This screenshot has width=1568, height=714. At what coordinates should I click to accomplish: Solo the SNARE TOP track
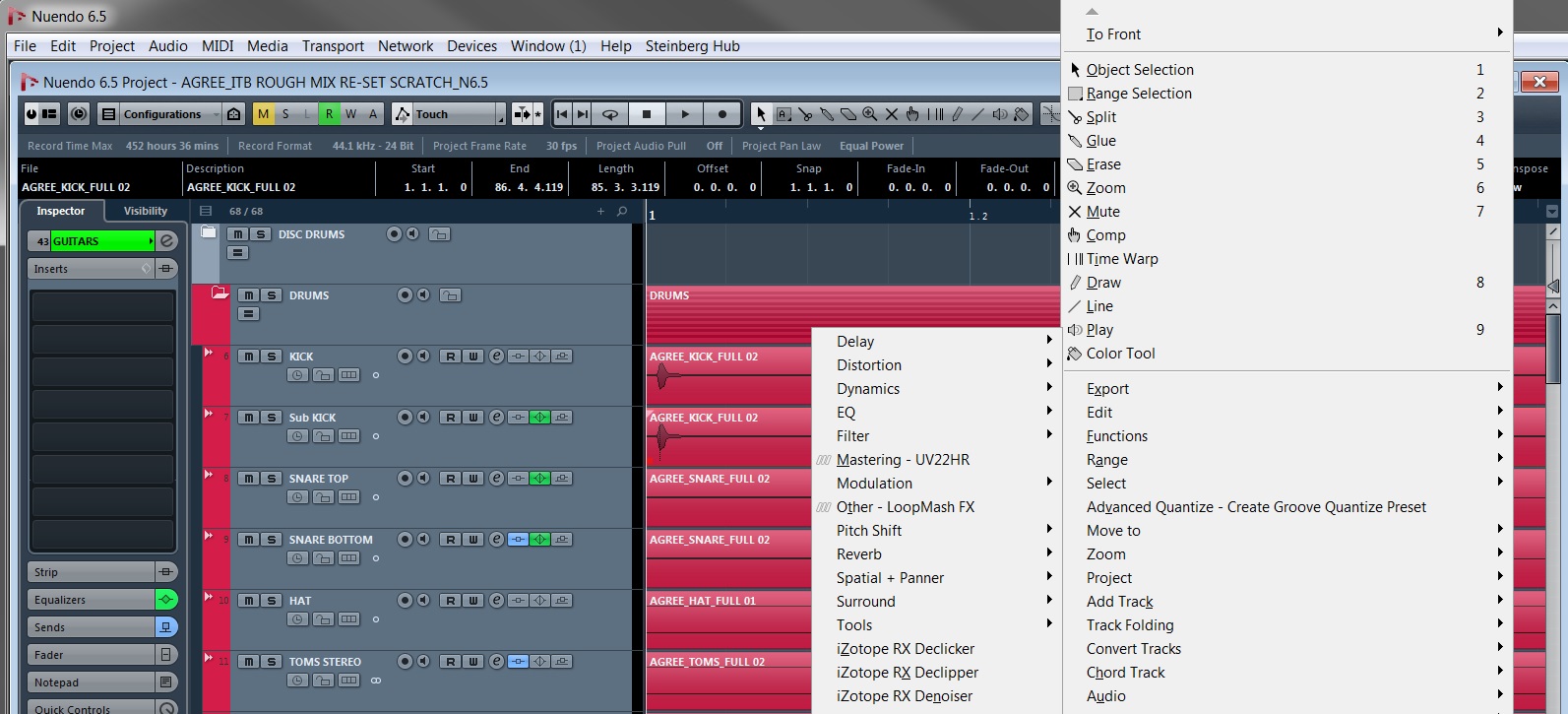[272, 479]
